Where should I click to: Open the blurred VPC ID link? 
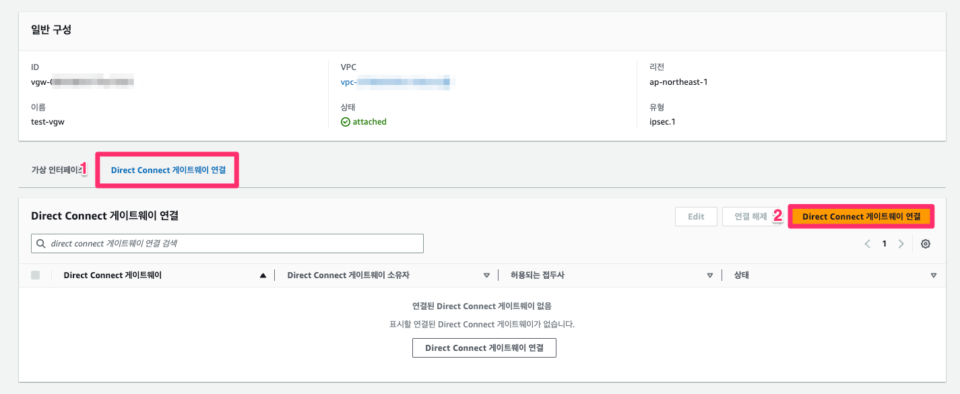(395, 81)
